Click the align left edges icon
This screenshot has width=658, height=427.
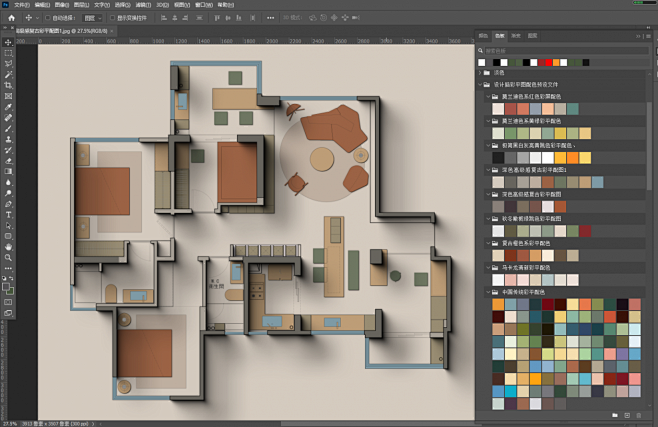[x=164, y=18]
